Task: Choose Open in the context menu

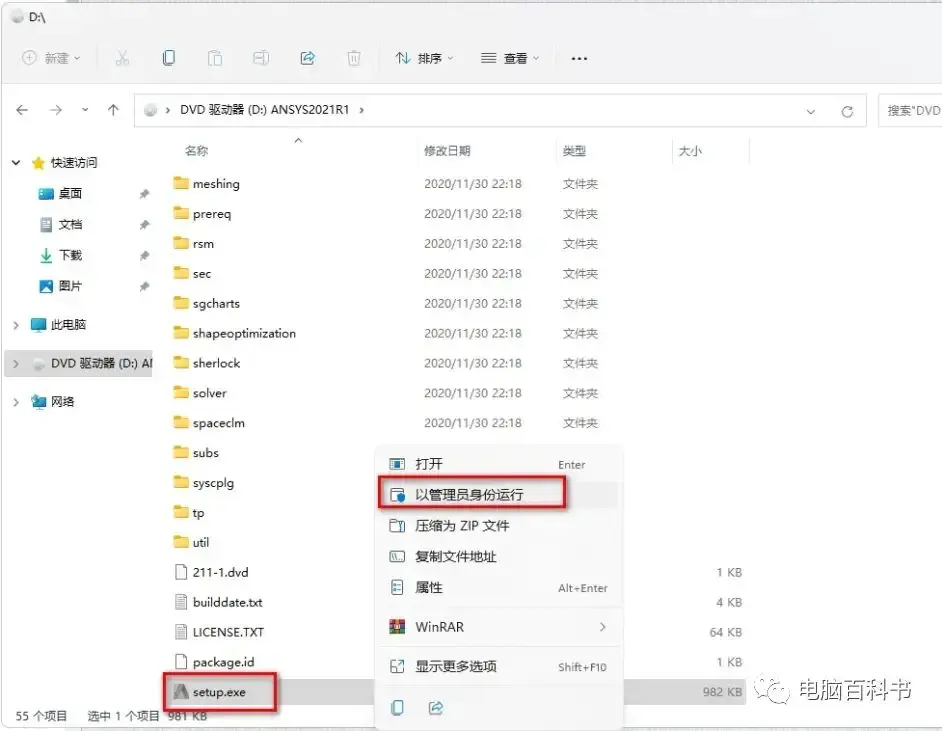Action: (499, 464)
